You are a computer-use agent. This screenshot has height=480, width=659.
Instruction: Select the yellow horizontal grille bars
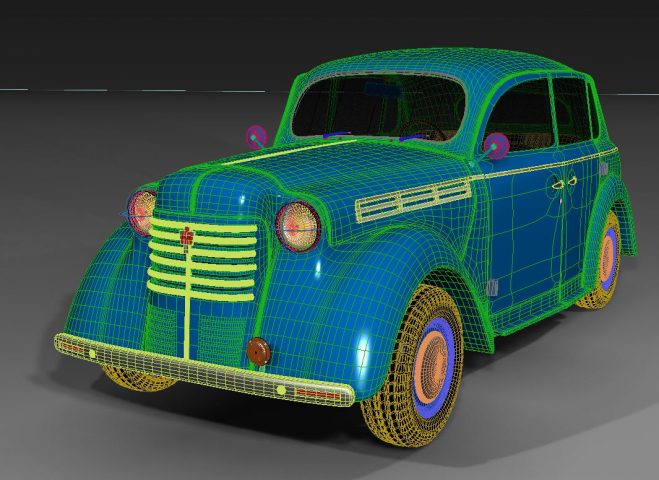pos(203,259)
